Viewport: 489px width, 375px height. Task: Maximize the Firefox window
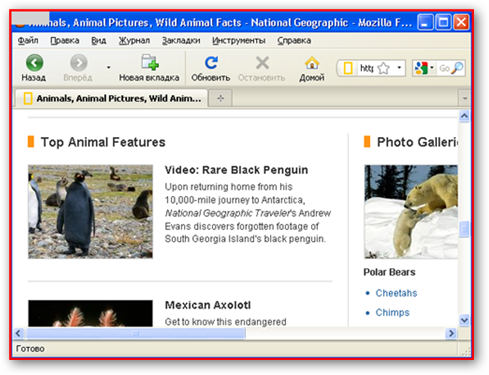[x=443, y=23]
